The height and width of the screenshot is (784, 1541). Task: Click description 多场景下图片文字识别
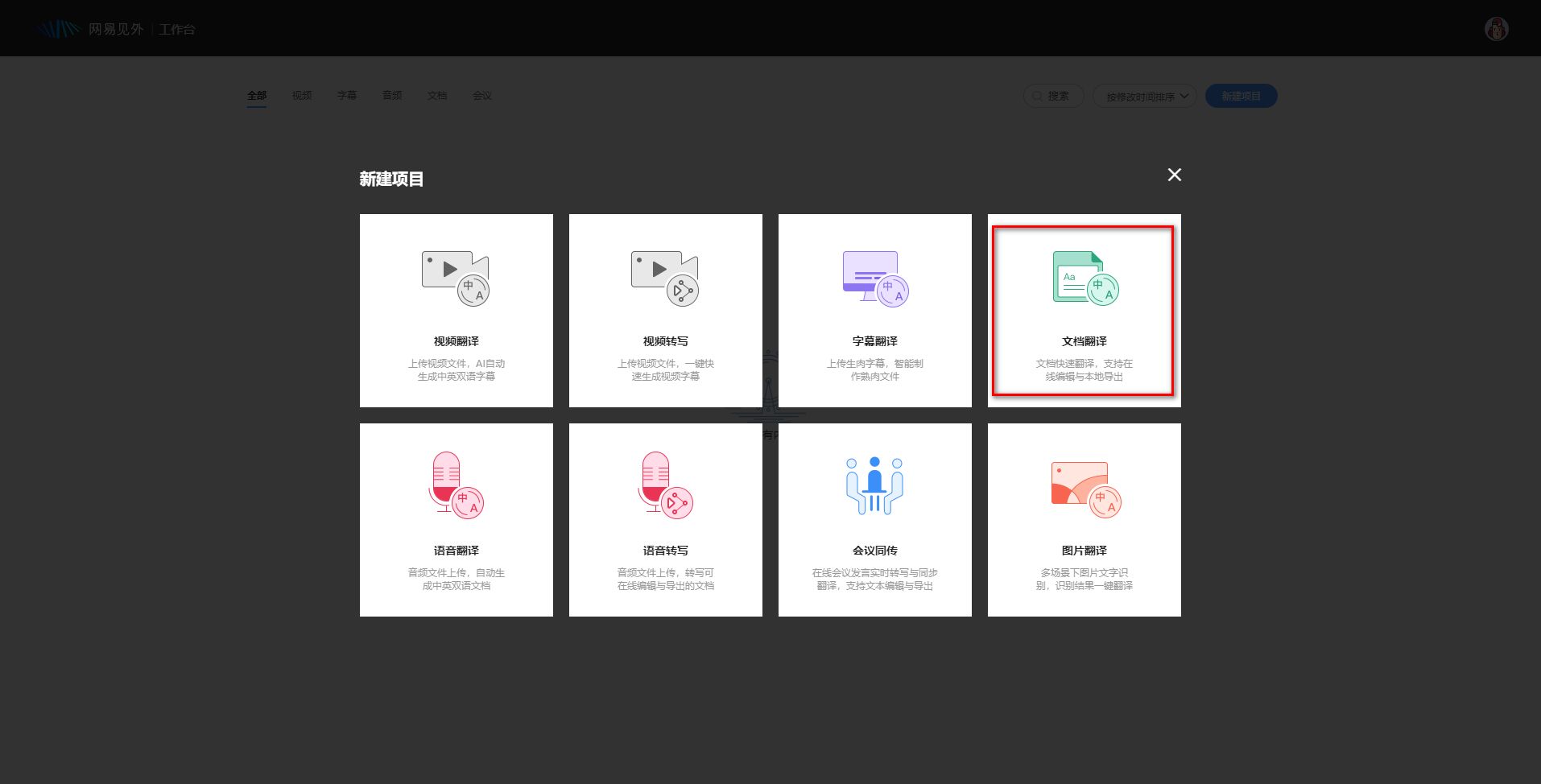(x=1084, y=580)
